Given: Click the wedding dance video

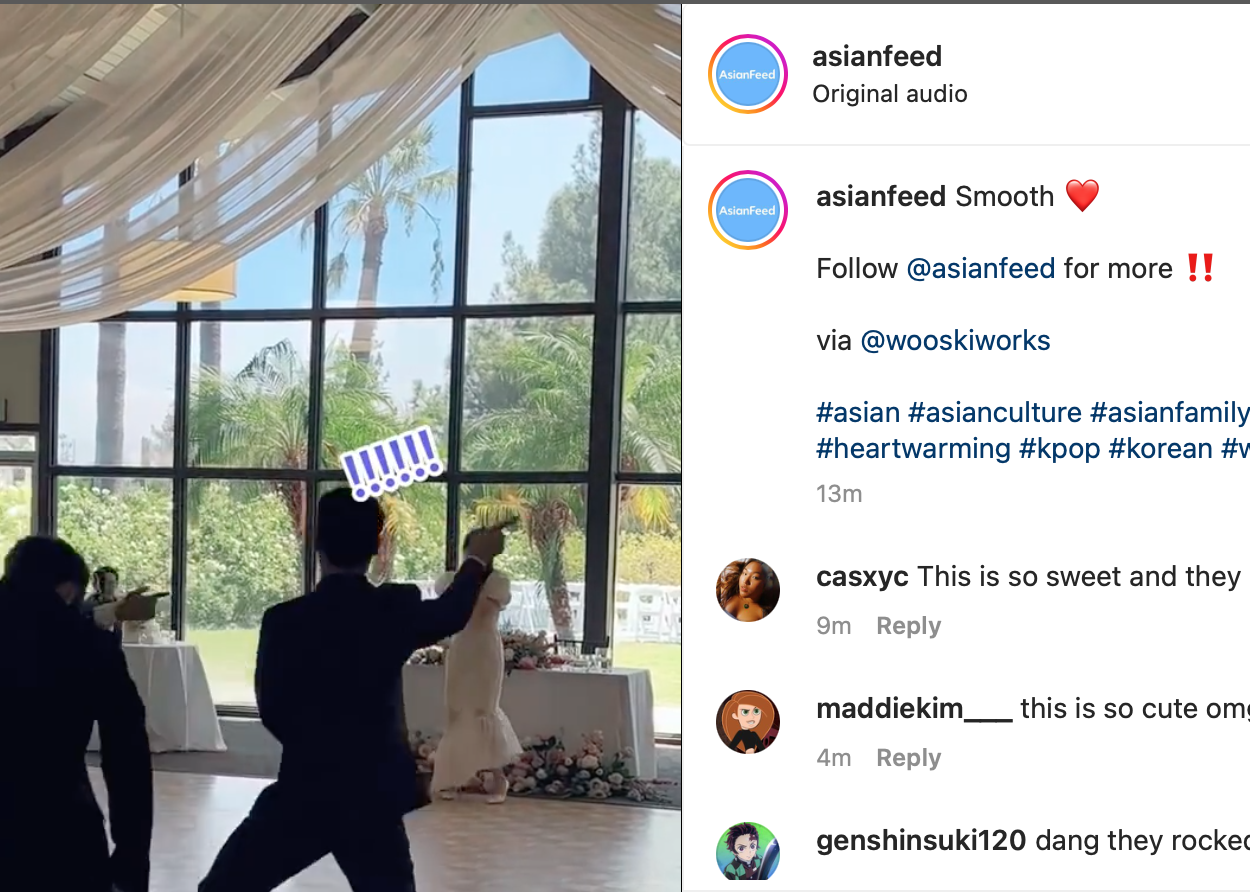Looking at the screenshot, I should pos(340,448).
